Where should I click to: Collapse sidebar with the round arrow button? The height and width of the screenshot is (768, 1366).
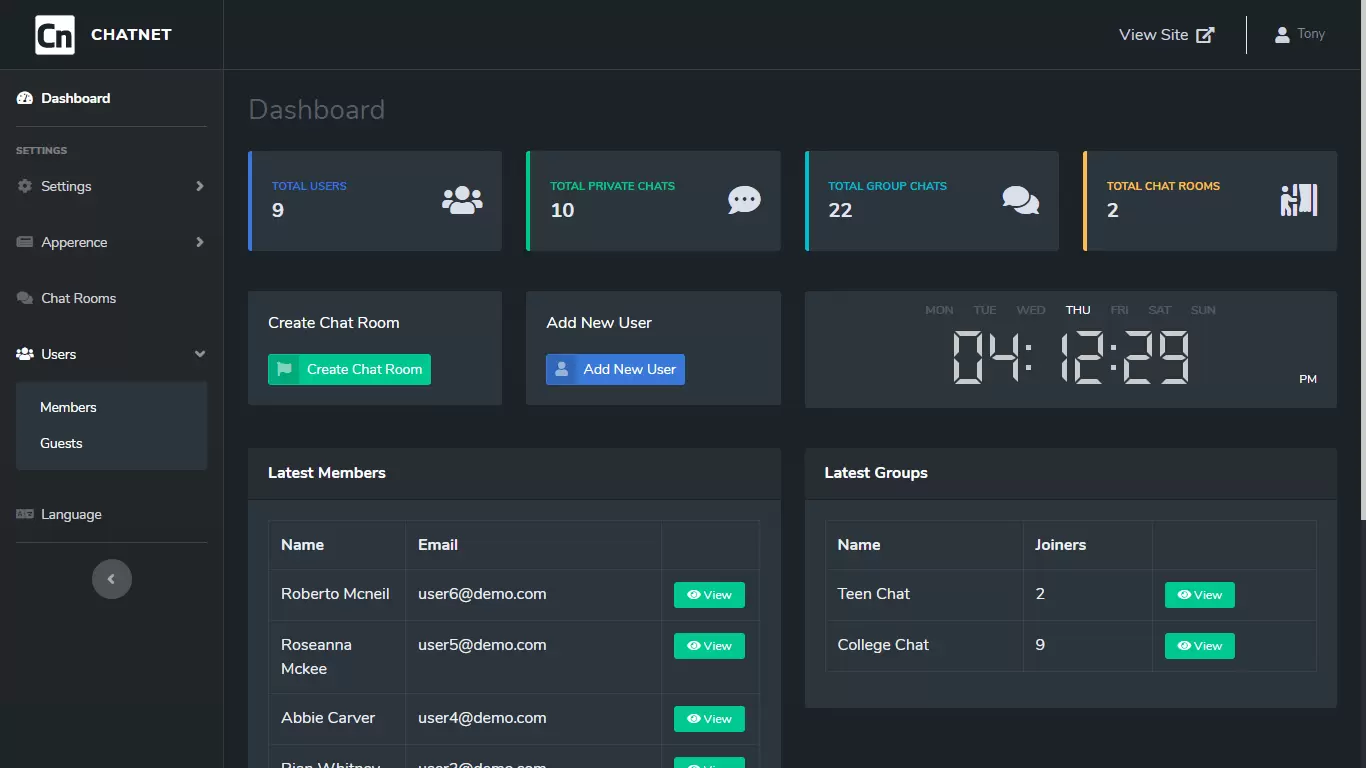112,579
